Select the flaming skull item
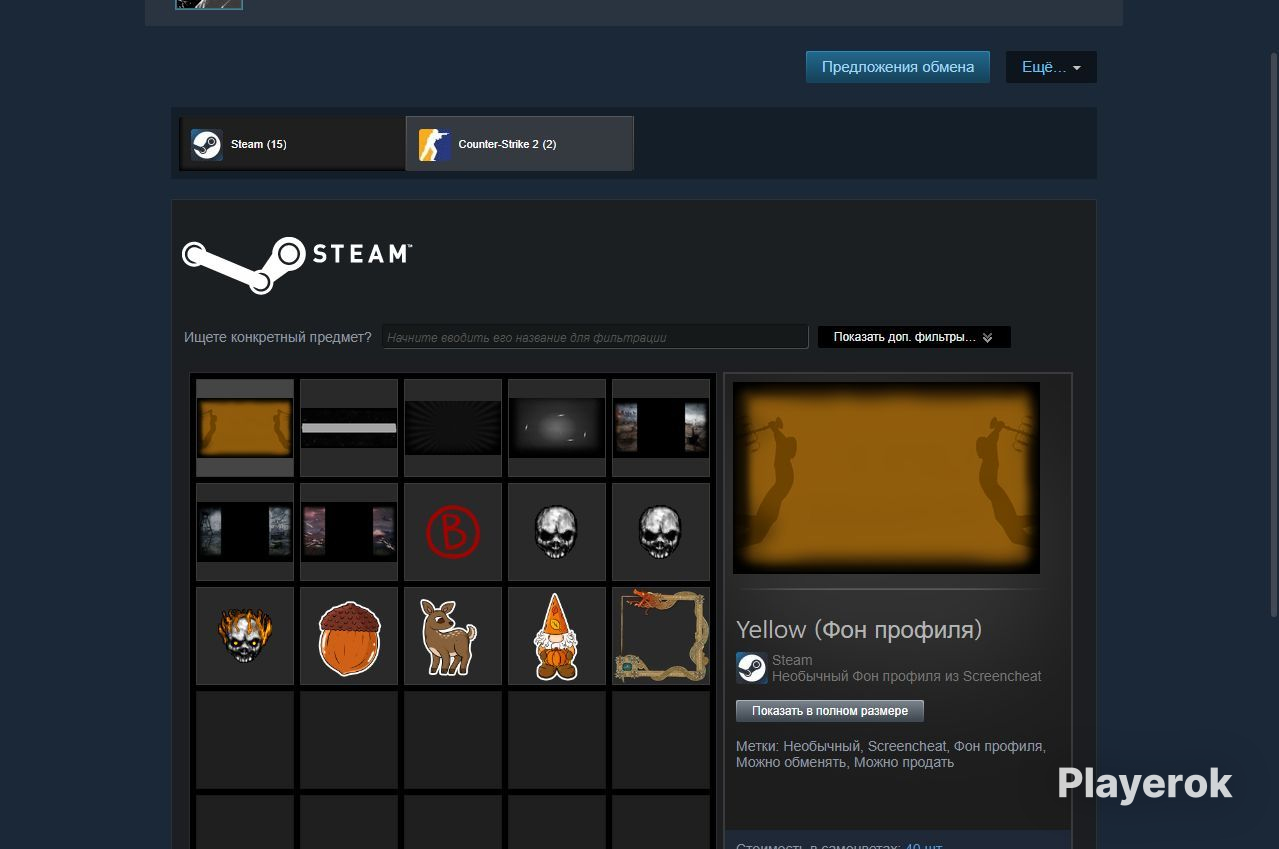 coord(245,636)
